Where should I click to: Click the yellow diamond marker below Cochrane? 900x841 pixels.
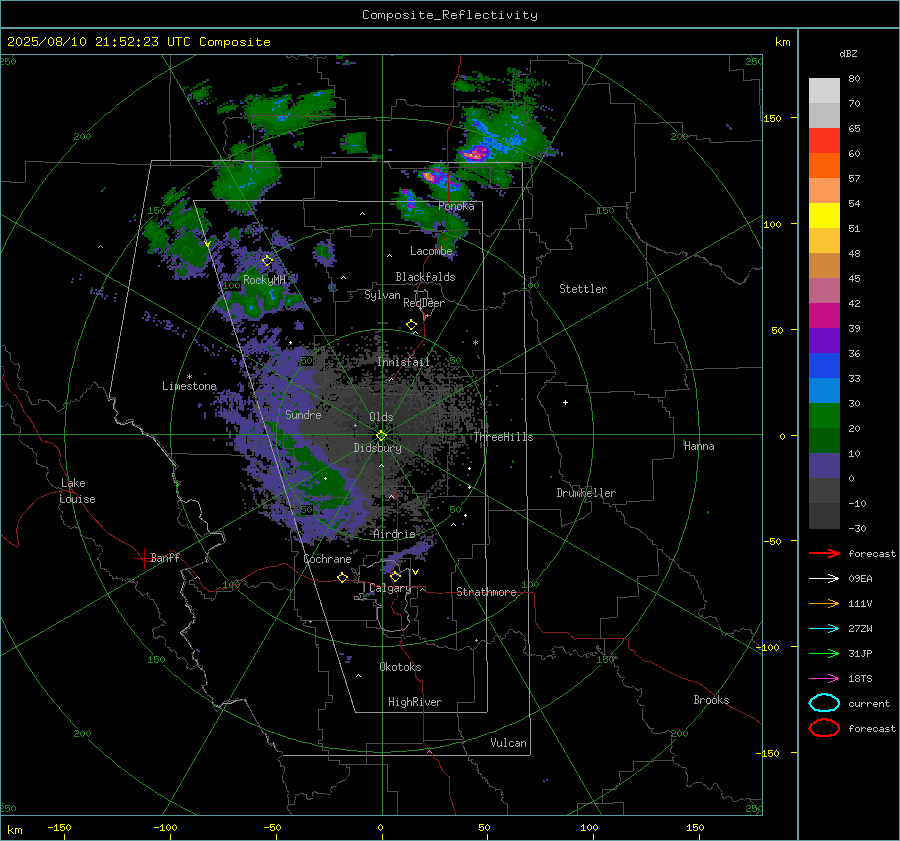point(342,577)
